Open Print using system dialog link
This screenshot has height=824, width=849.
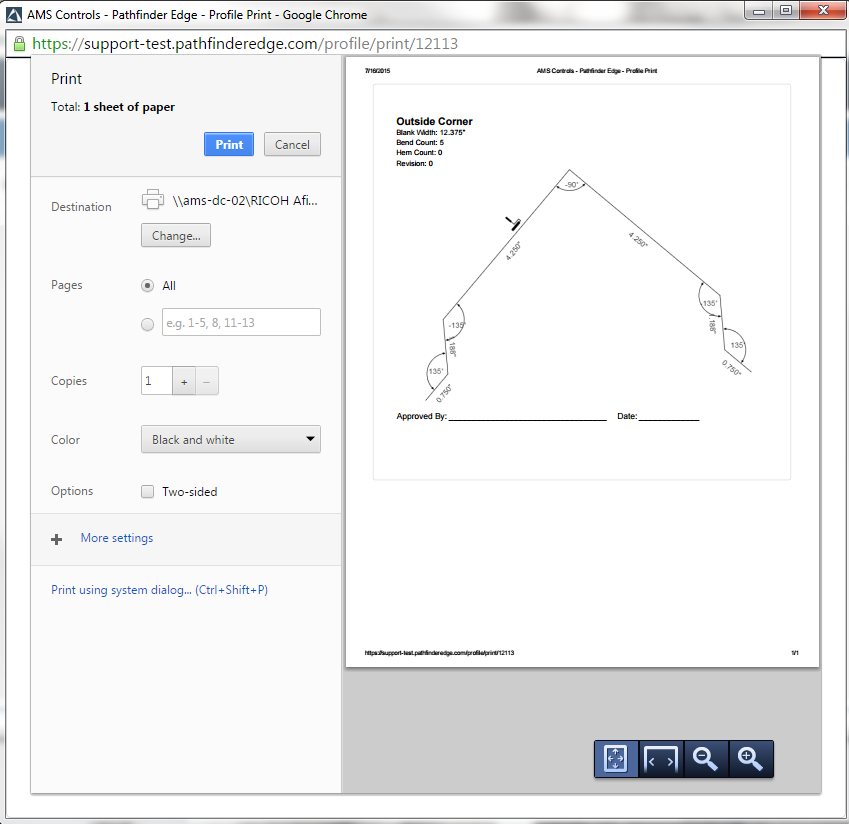pyautogui.click(x=159, y=590)
